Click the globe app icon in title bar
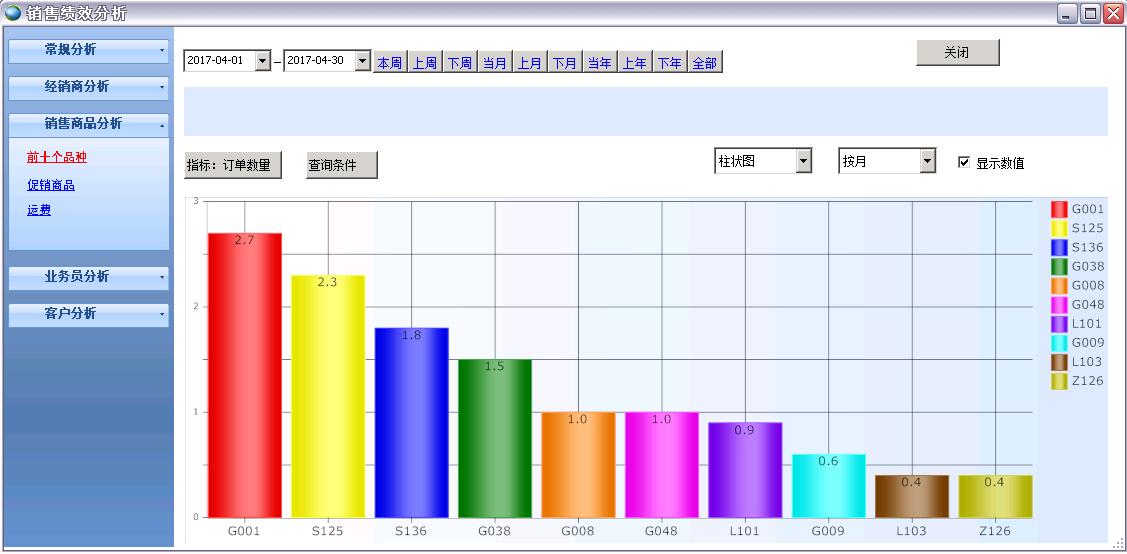The width and height of the screenshot is (1127, 554). pos(13,13)
